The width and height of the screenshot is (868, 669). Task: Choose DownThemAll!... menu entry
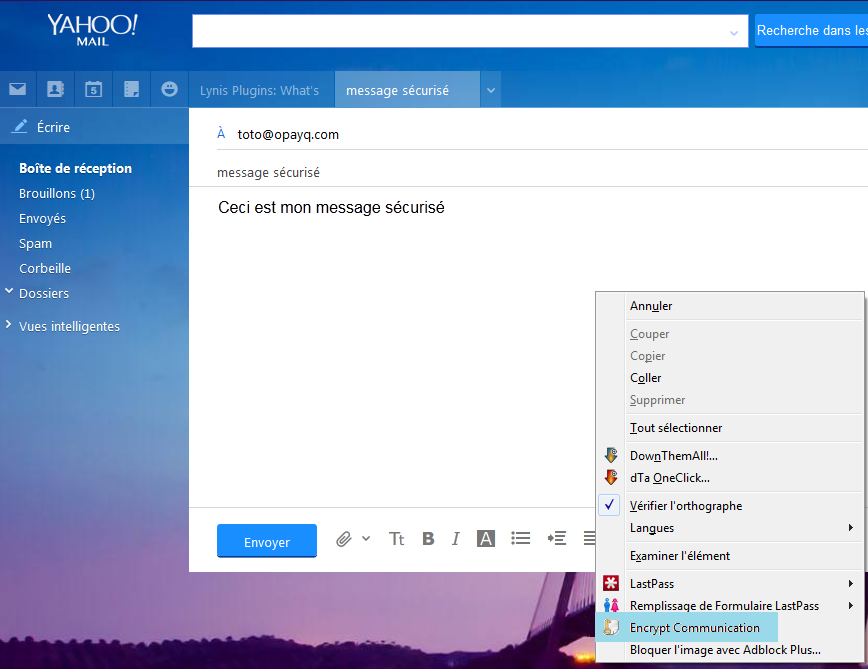point(674,456)
